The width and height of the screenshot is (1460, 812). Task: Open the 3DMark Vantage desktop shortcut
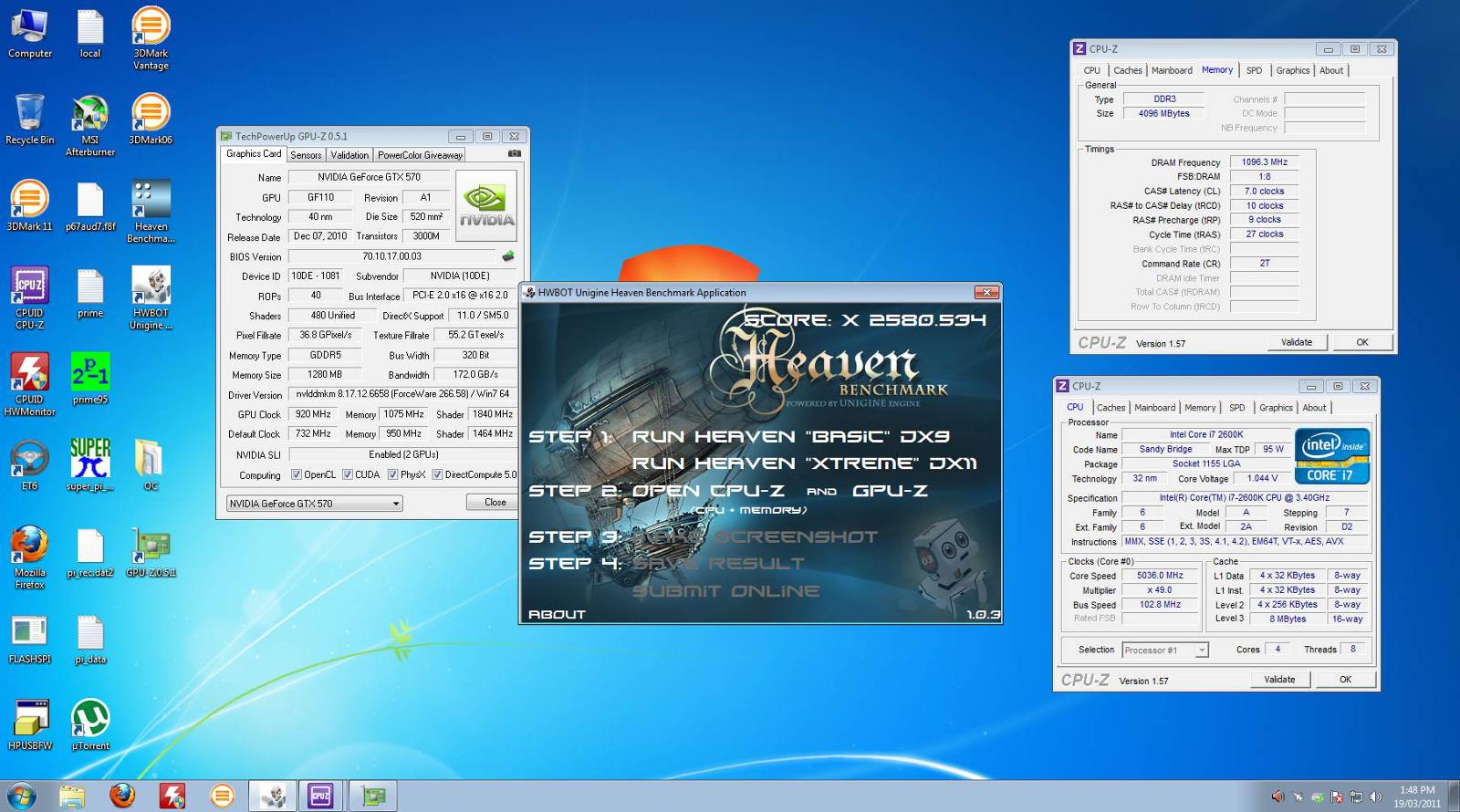pos(151,38)
